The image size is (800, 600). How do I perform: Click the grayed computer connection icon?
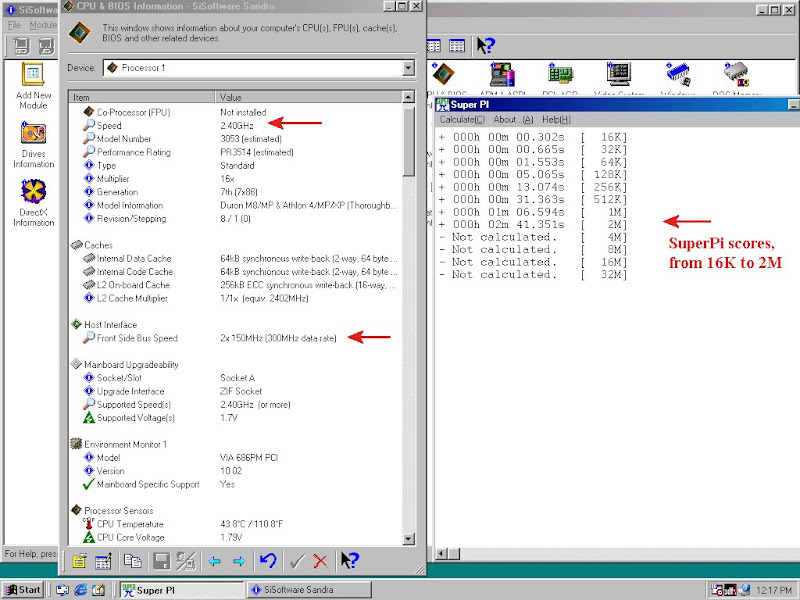pyautogui.click(x=186, y=561)
